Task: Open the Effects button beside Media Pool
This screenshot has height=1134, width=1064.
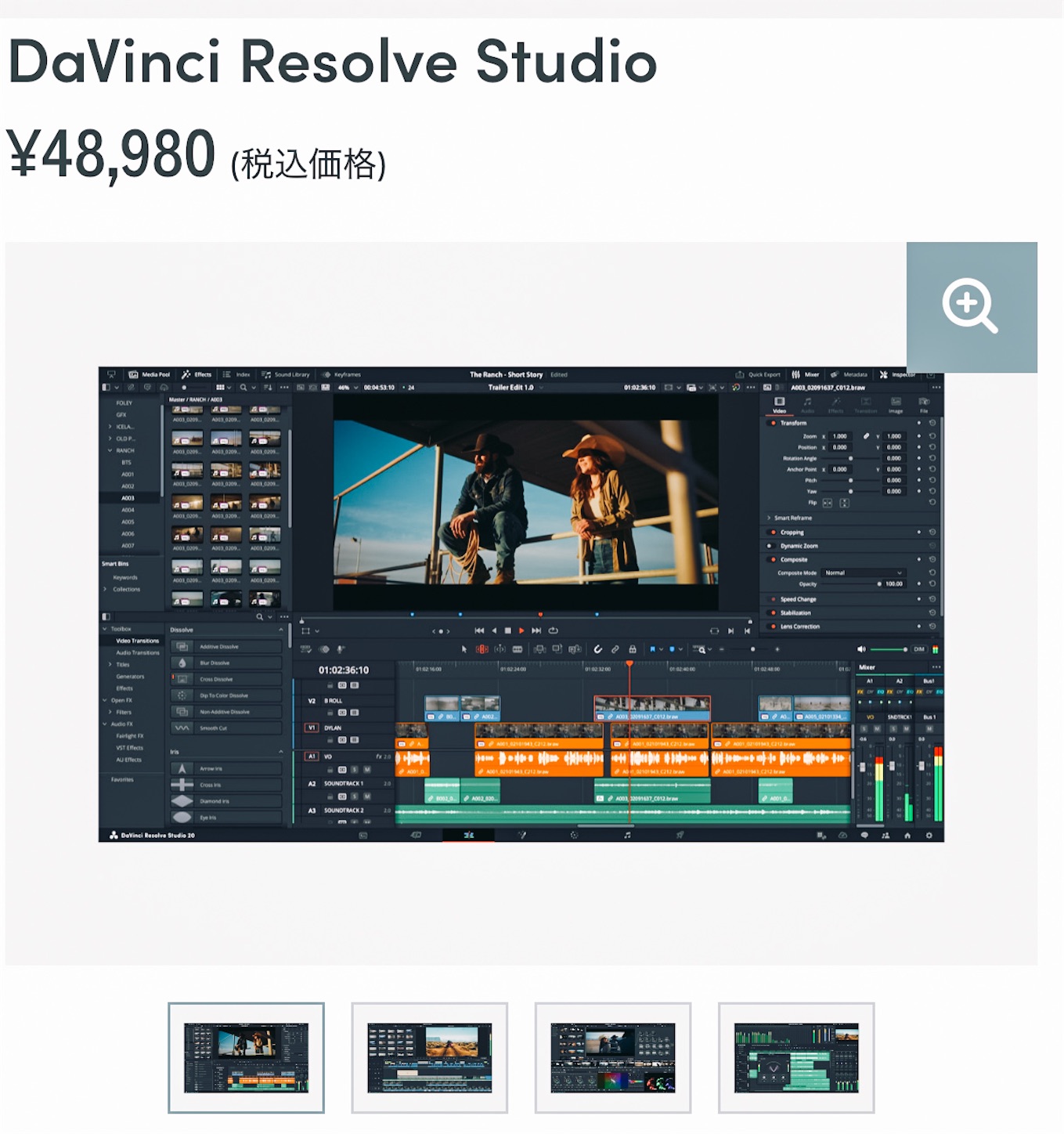Action: click(x=197, y=374)
